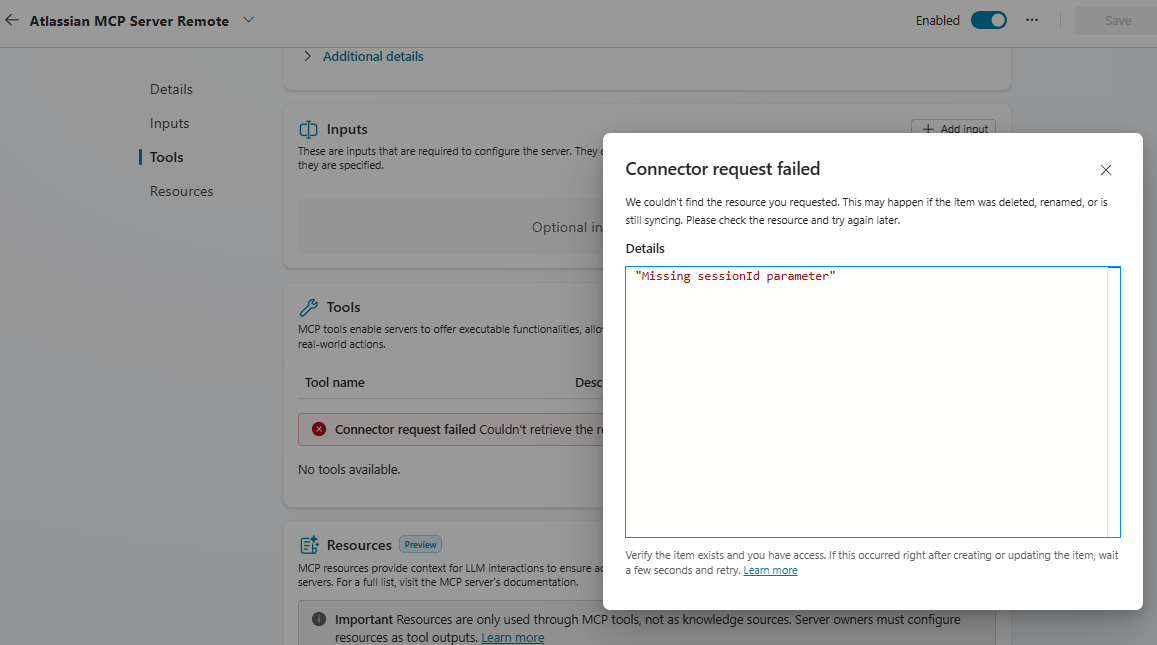Screen dimensions: 1157x645
Task: Expand the Additional details section
Action: click(x=364, y=56)
